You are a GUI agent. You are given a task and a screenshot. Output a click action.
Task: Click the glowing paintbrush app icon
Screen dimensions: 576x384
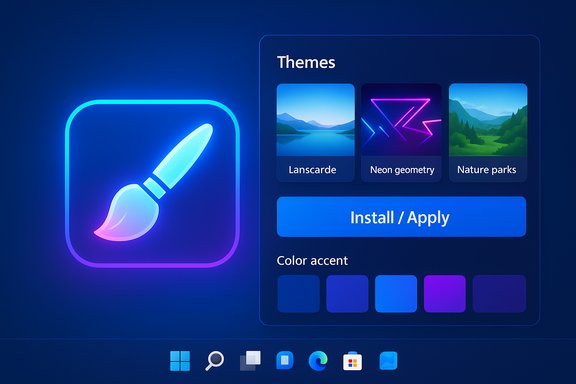pos(152,183)
